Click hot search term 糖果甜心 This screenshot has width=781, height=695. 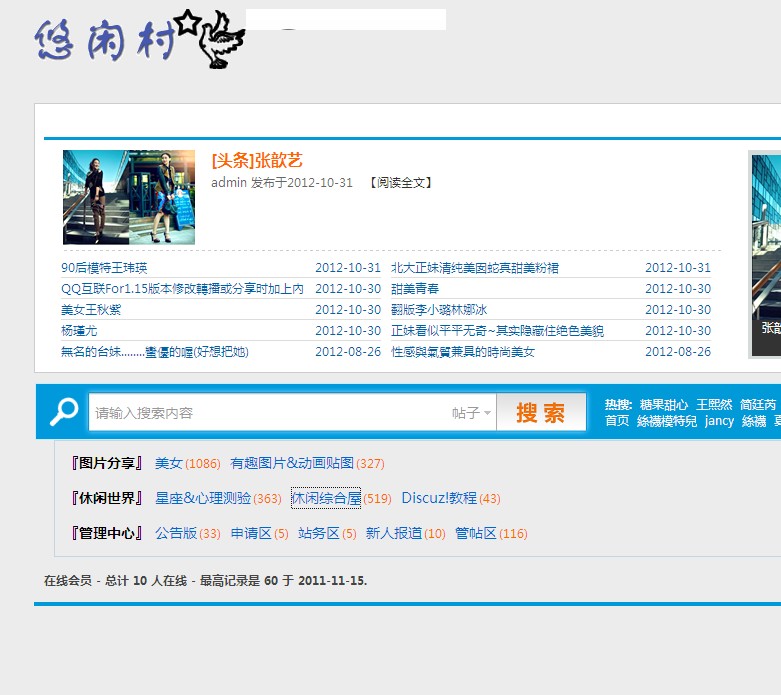coord(663,404)
